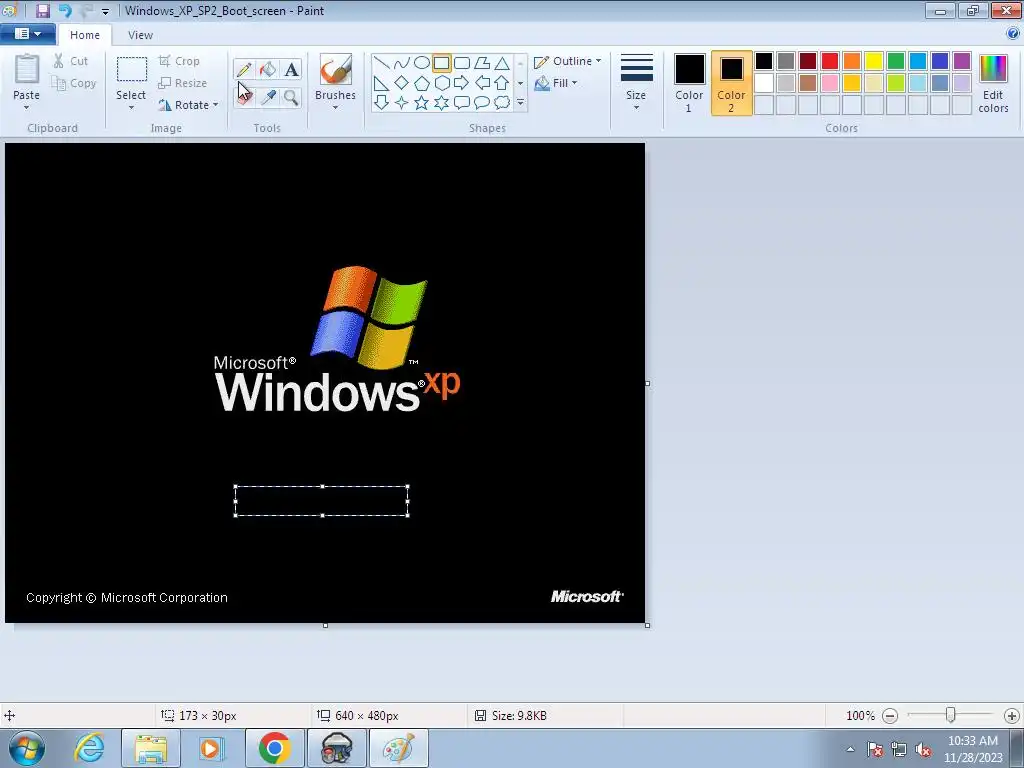Open the Windows Start button
Viewport: 1024px width, 768px height.
pos(27,748)
